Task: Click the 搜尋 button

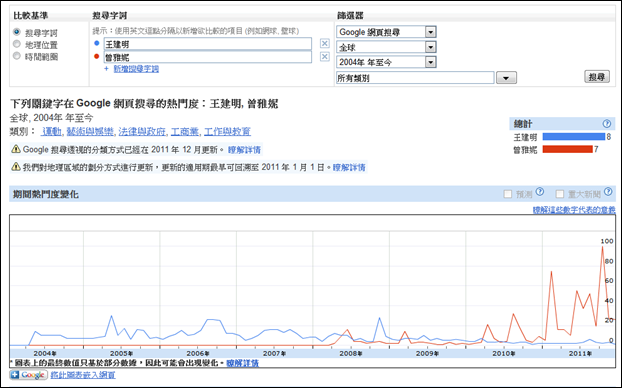Action: 597,77
